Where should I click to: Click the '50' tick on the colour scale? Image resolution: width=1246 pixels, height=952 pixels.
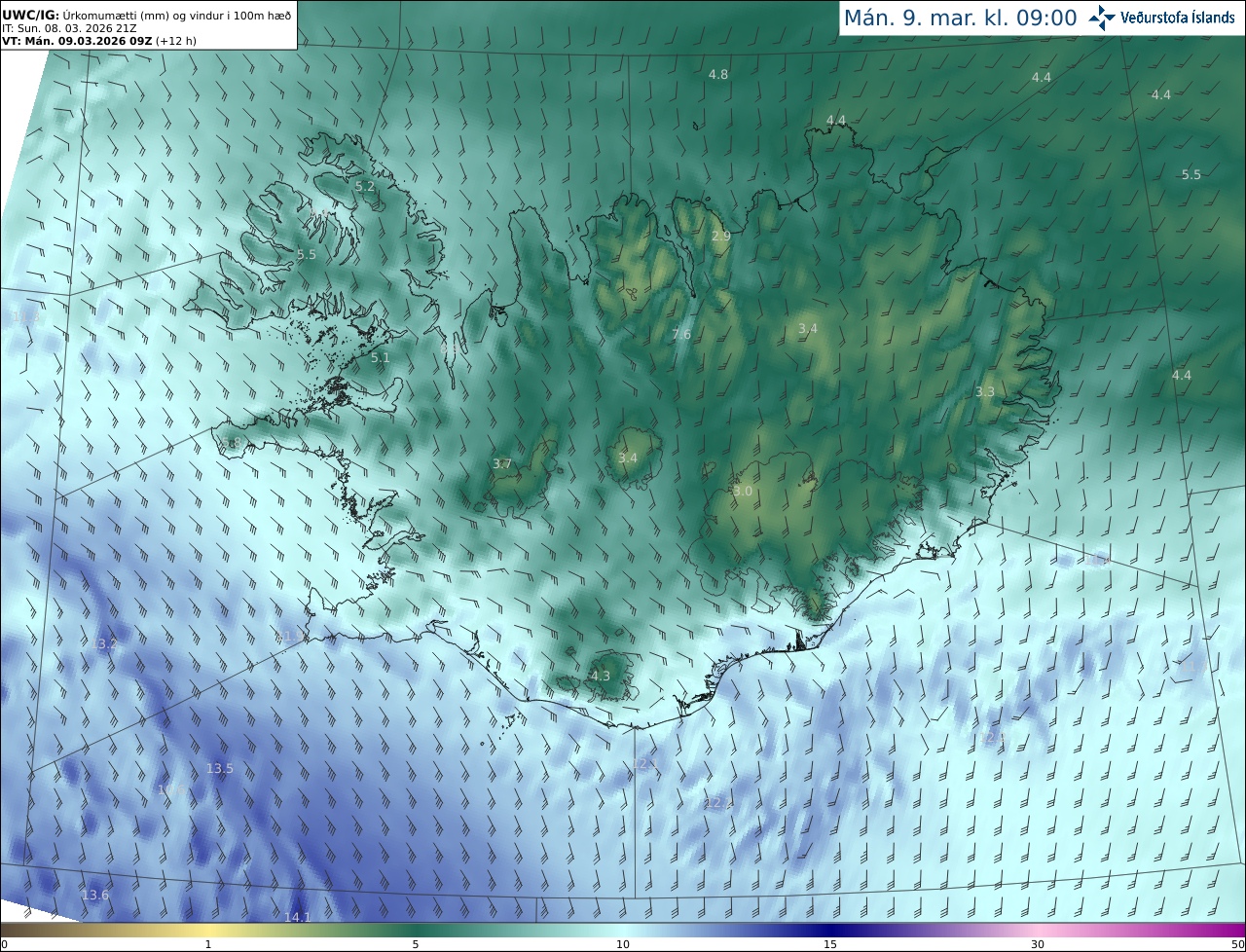[x=1237, y=944]
